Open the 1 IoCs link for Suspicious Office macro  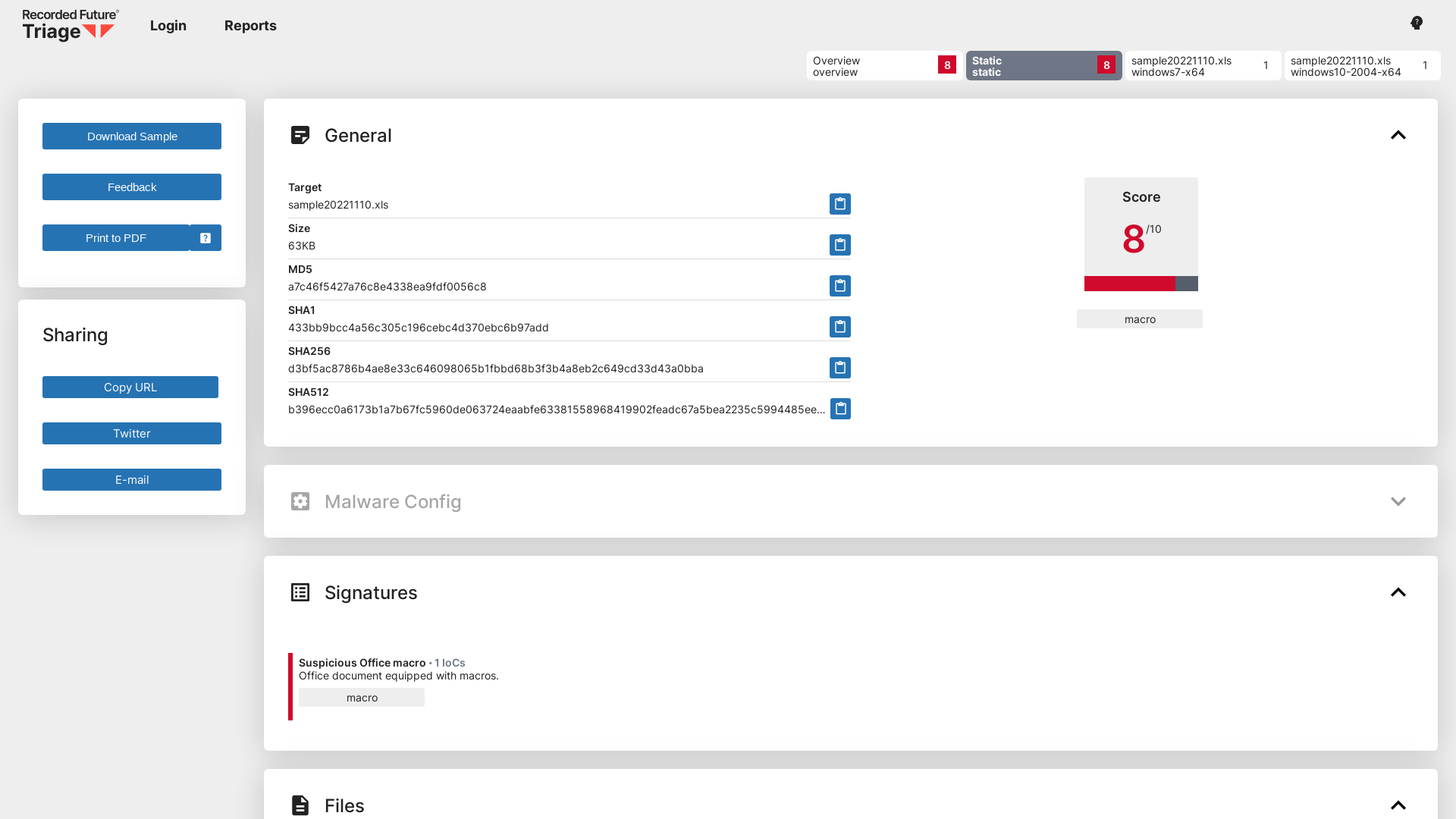(449, 662)
